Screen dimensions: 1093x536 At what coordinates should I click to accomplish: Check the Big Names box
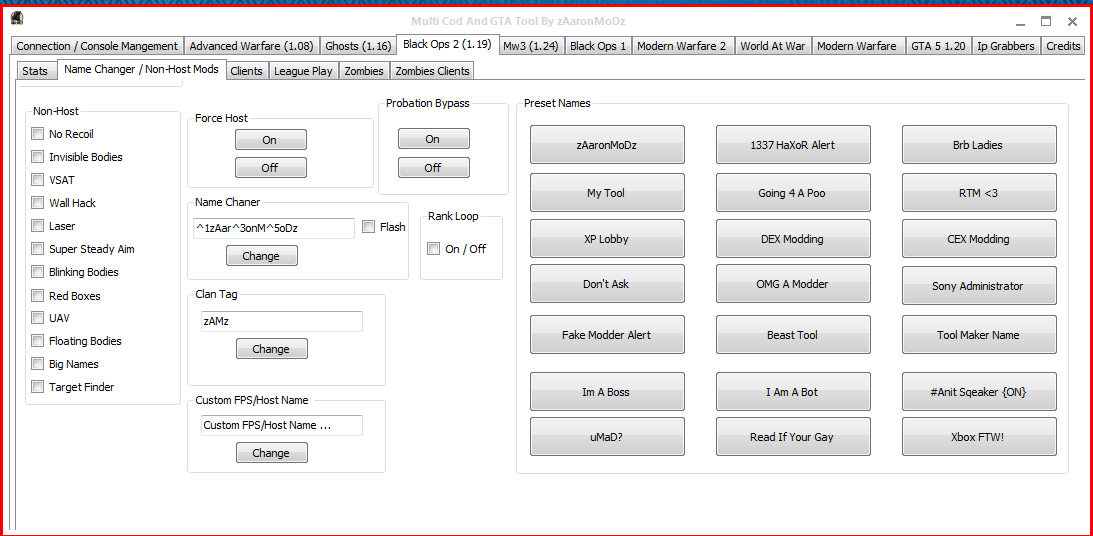38,364
